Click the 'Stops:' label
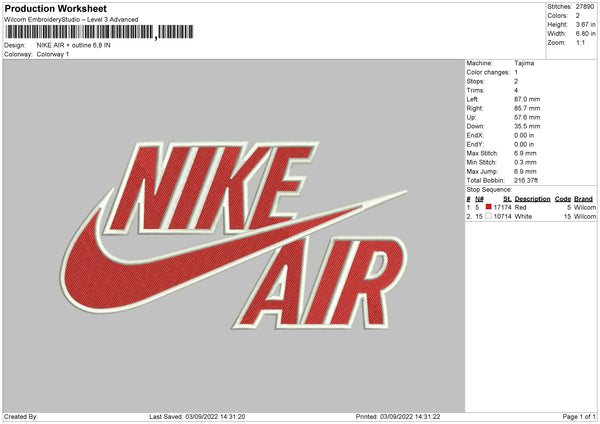 pos(475,82)
